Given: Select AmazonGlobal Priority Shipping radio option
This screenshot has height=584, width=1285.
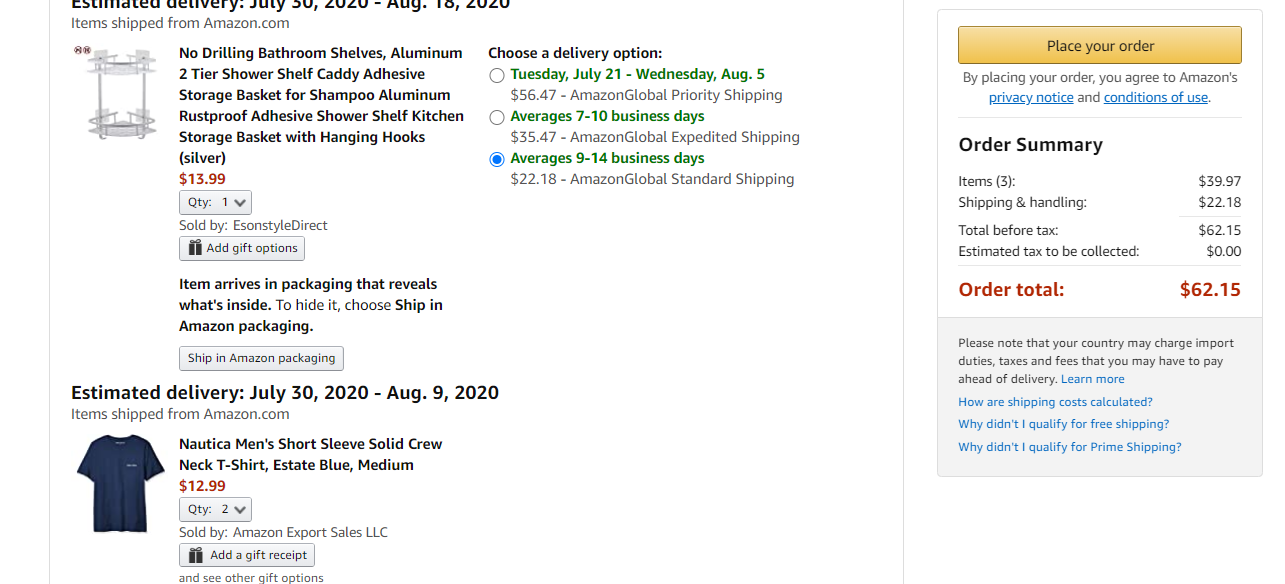Looking at the screenshot, I should 497,75.
